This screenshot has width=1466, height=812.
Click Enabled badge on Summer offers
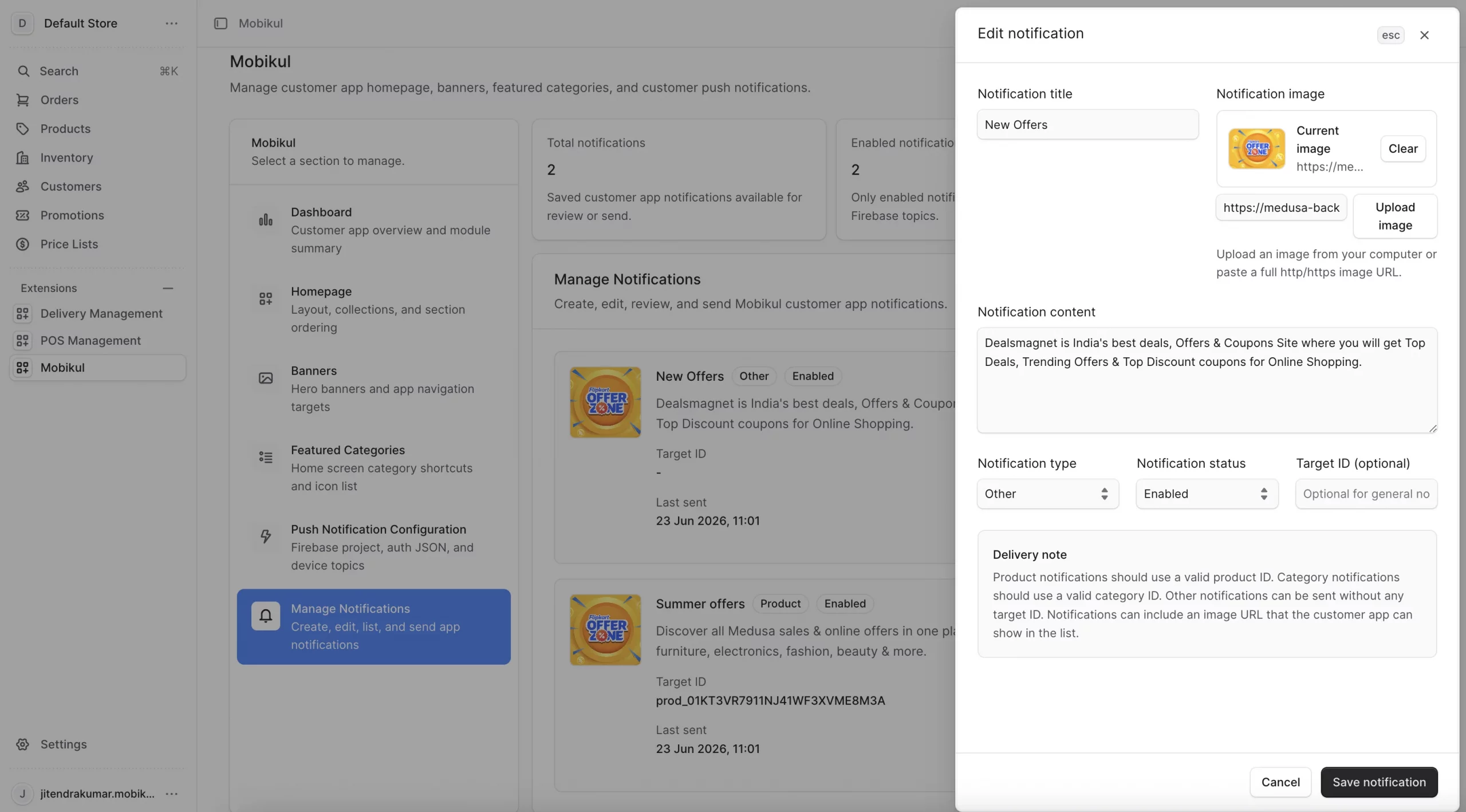tap(845, 604)
